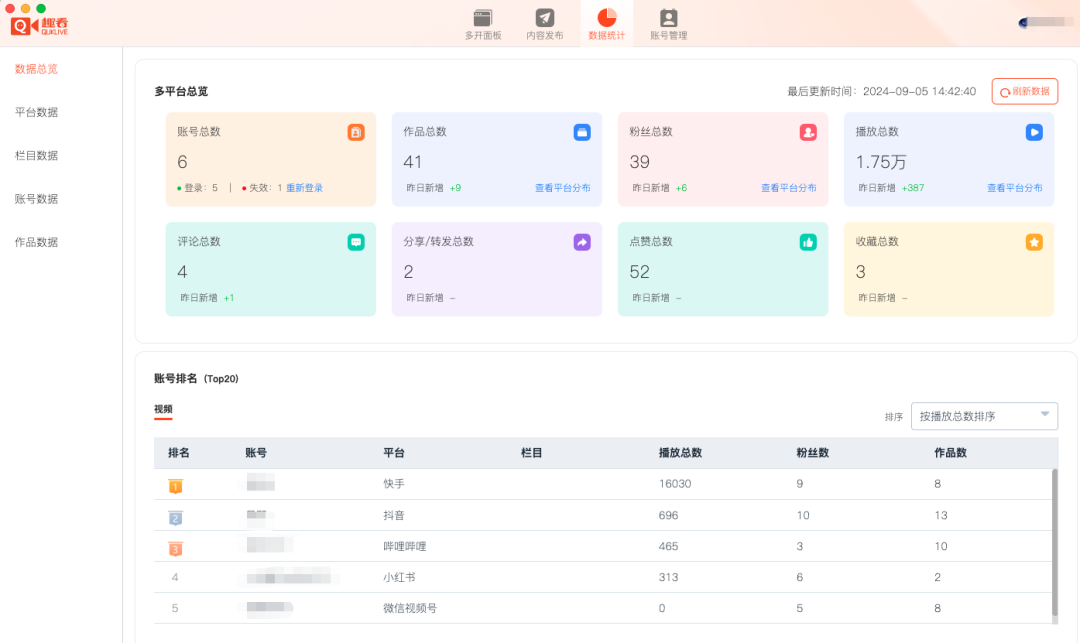Open 查看平台分布 in 播放总数 card
The image size is (1080, 643).
click(x=1015, y=188)
